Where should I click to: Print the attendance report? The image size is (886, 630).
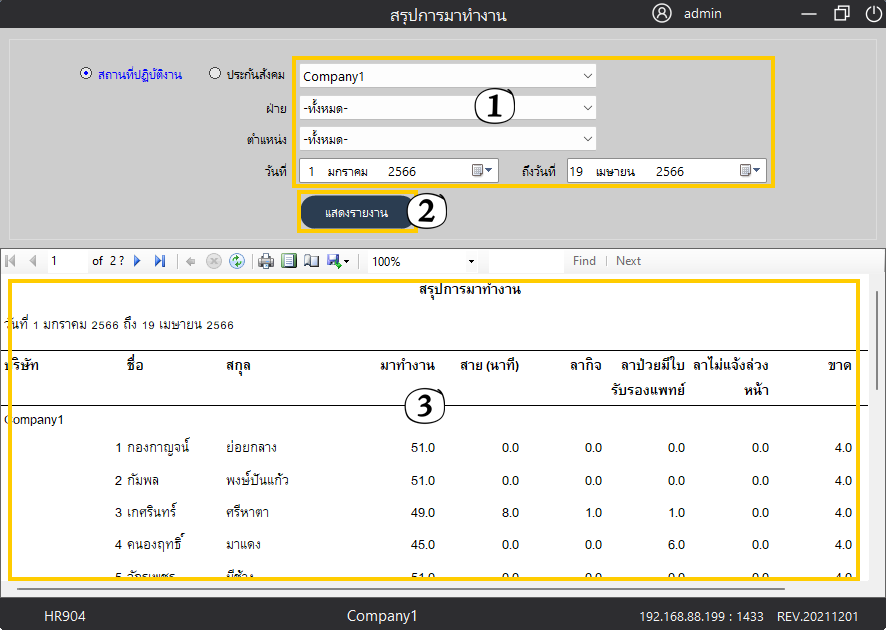click(266, 261)
